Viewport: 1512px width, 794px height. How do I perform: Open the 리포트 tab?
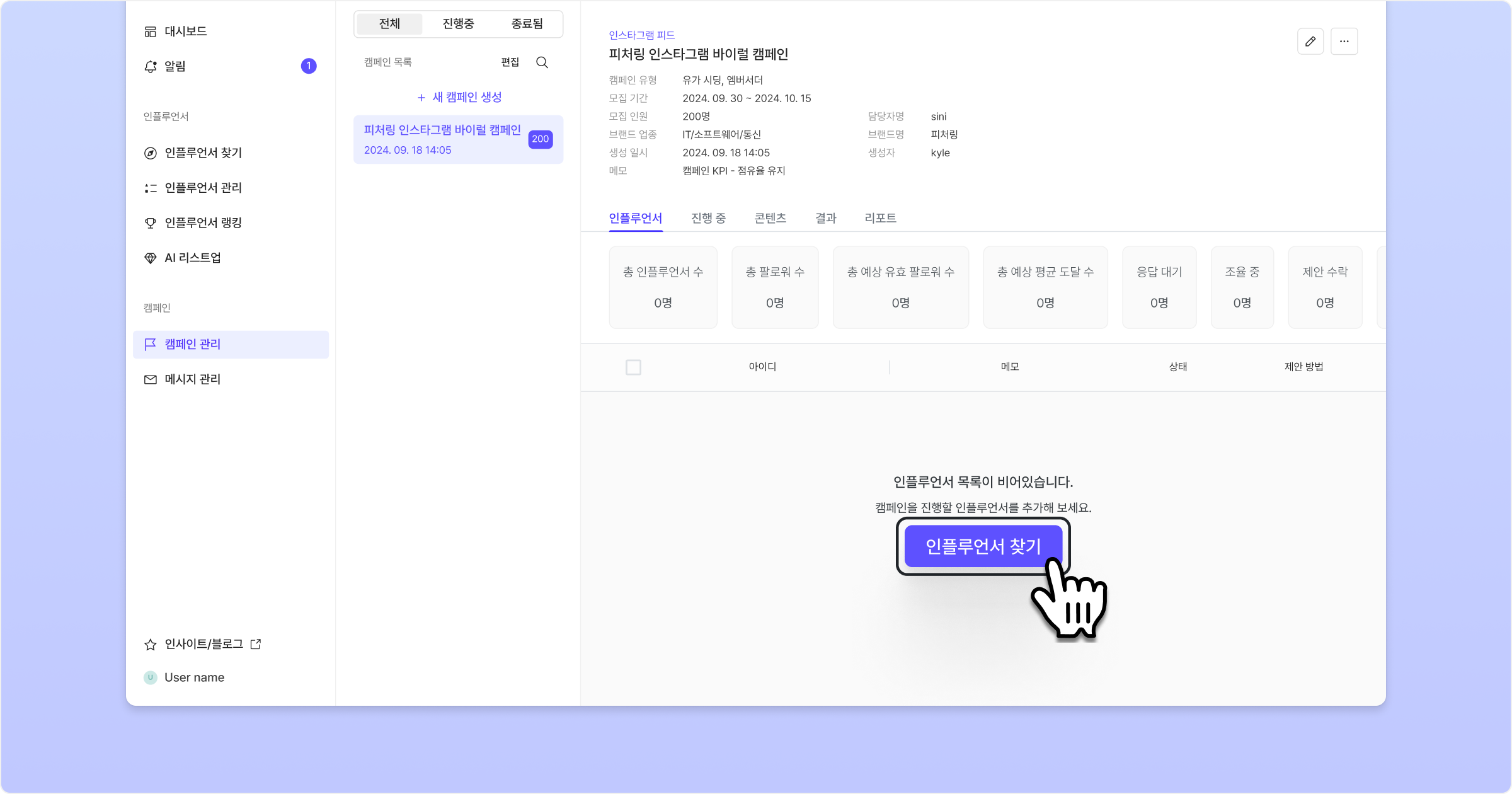pyautogui.click(x=880, y=218)
